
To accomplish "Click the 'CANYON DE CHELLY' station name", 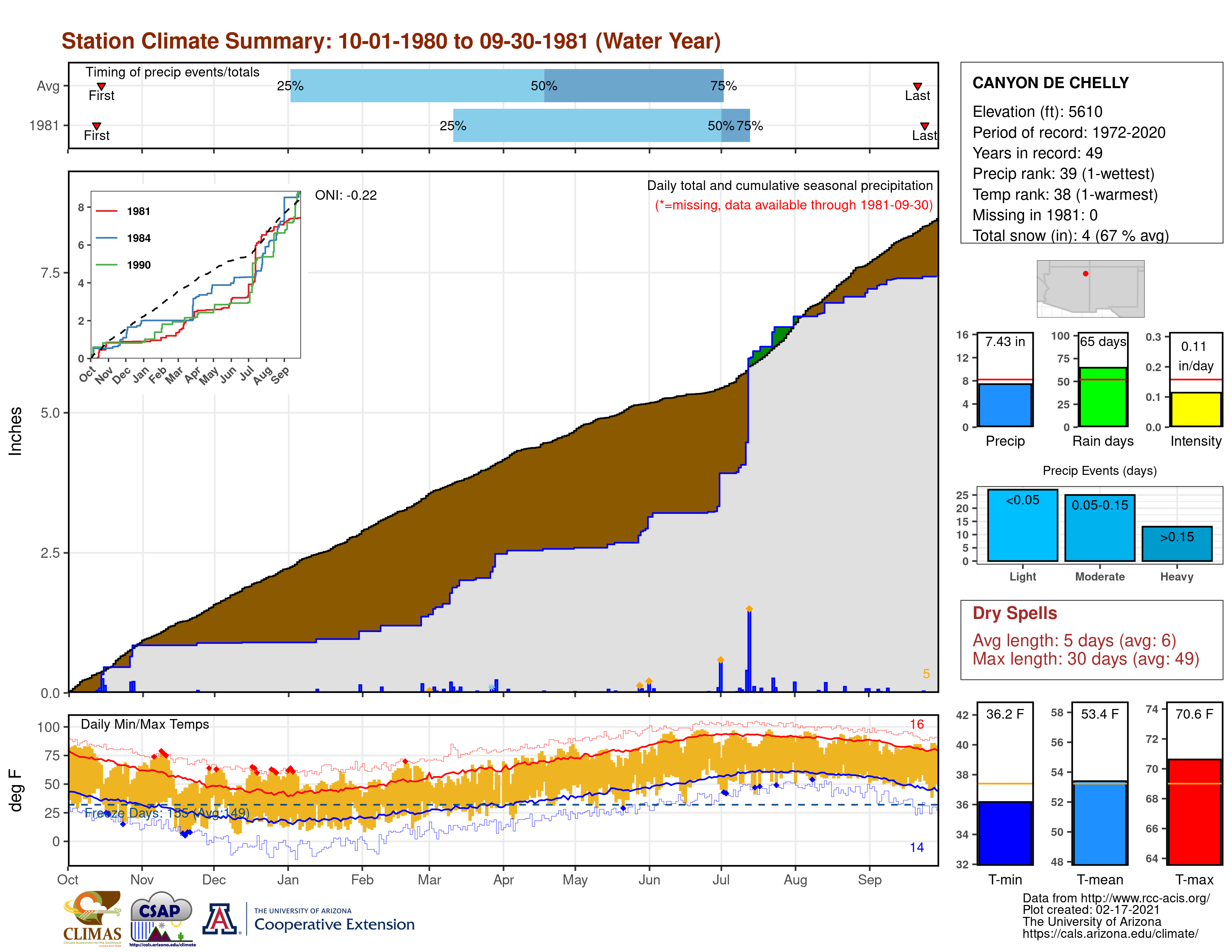I will tap(1050, 83).
